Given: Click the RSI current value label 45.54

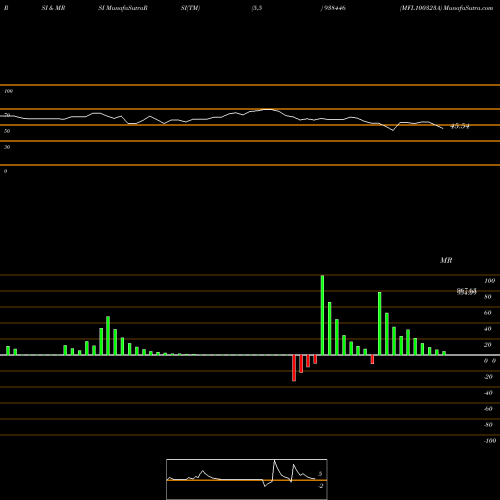Looking at the screenshot, I should click(x=460, y=126).
